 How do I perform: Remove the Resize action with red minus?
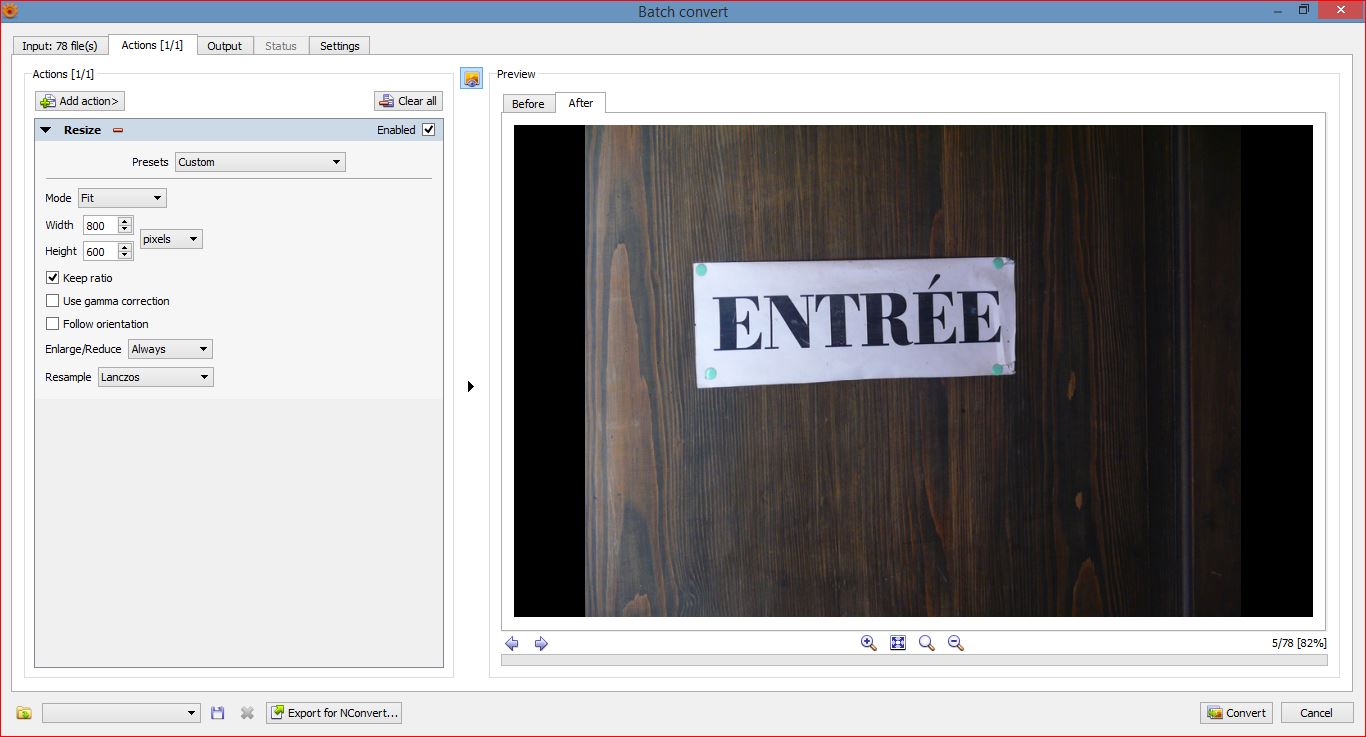(x=117, y=130)
